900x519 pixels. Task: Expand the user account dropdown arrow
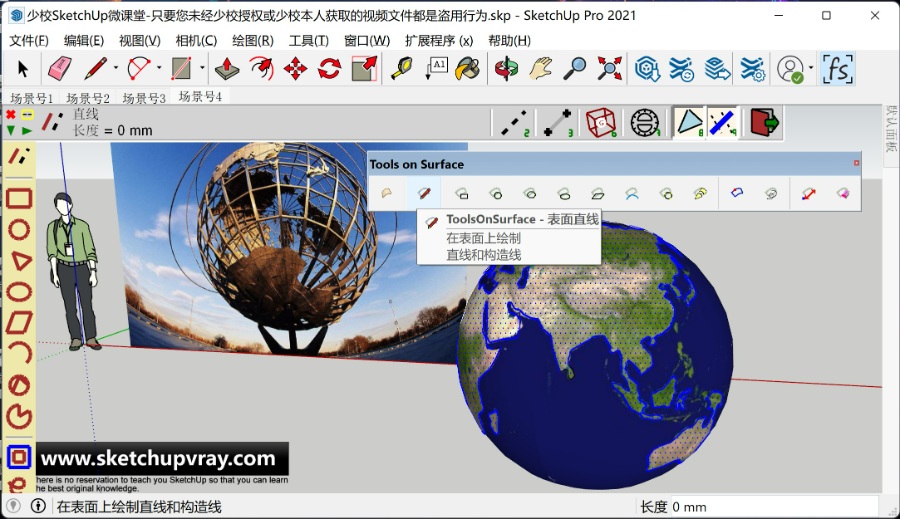coord(811,68)
